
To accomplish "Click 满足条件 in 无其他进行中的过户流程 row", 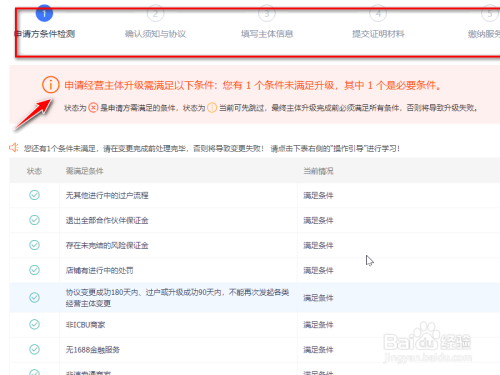I will point(318,195).
